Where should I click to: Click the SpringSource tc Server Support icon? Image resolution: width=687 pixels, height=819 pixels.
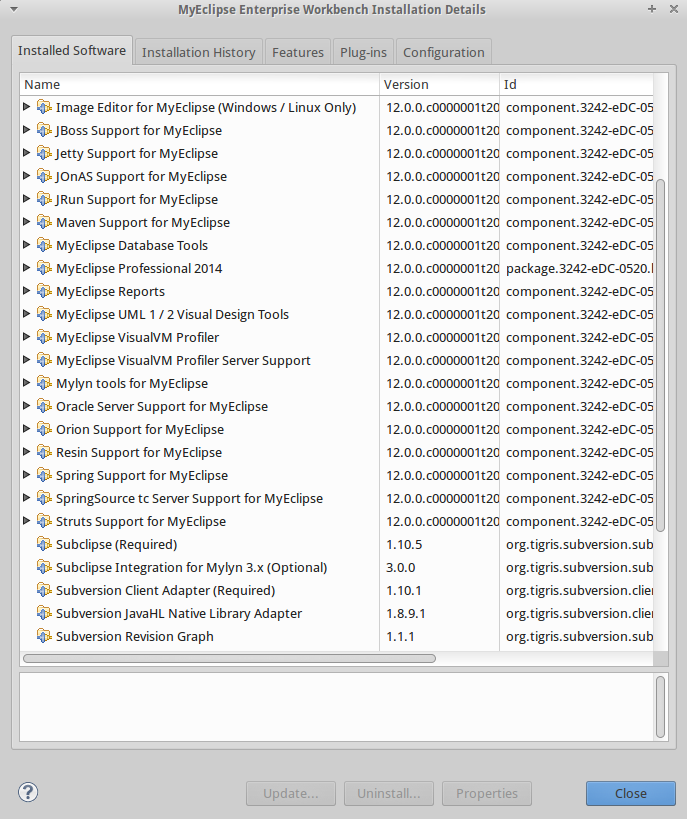click(44, 498)
